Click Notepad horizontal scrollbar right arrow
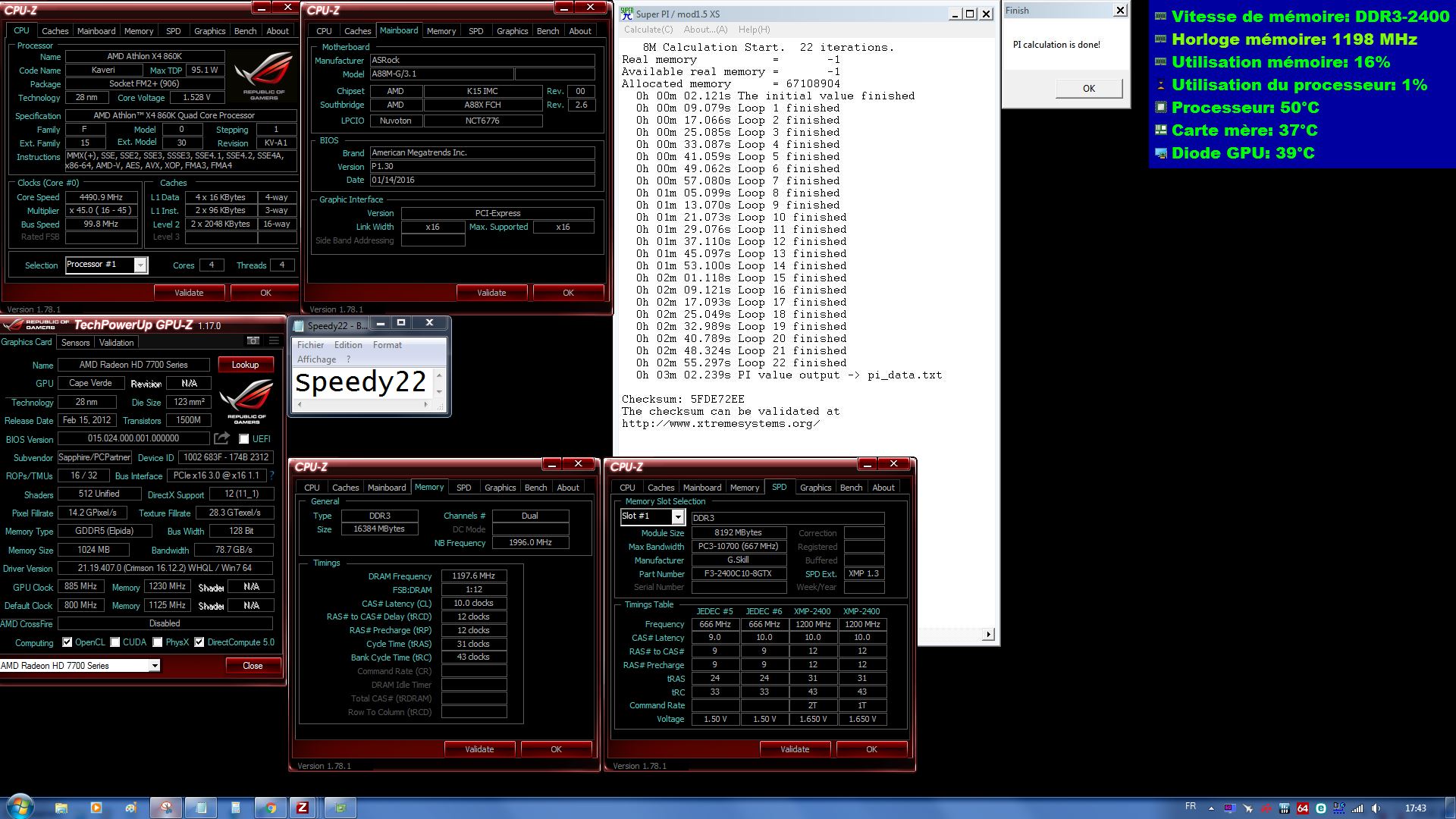 tap(426, 405)
